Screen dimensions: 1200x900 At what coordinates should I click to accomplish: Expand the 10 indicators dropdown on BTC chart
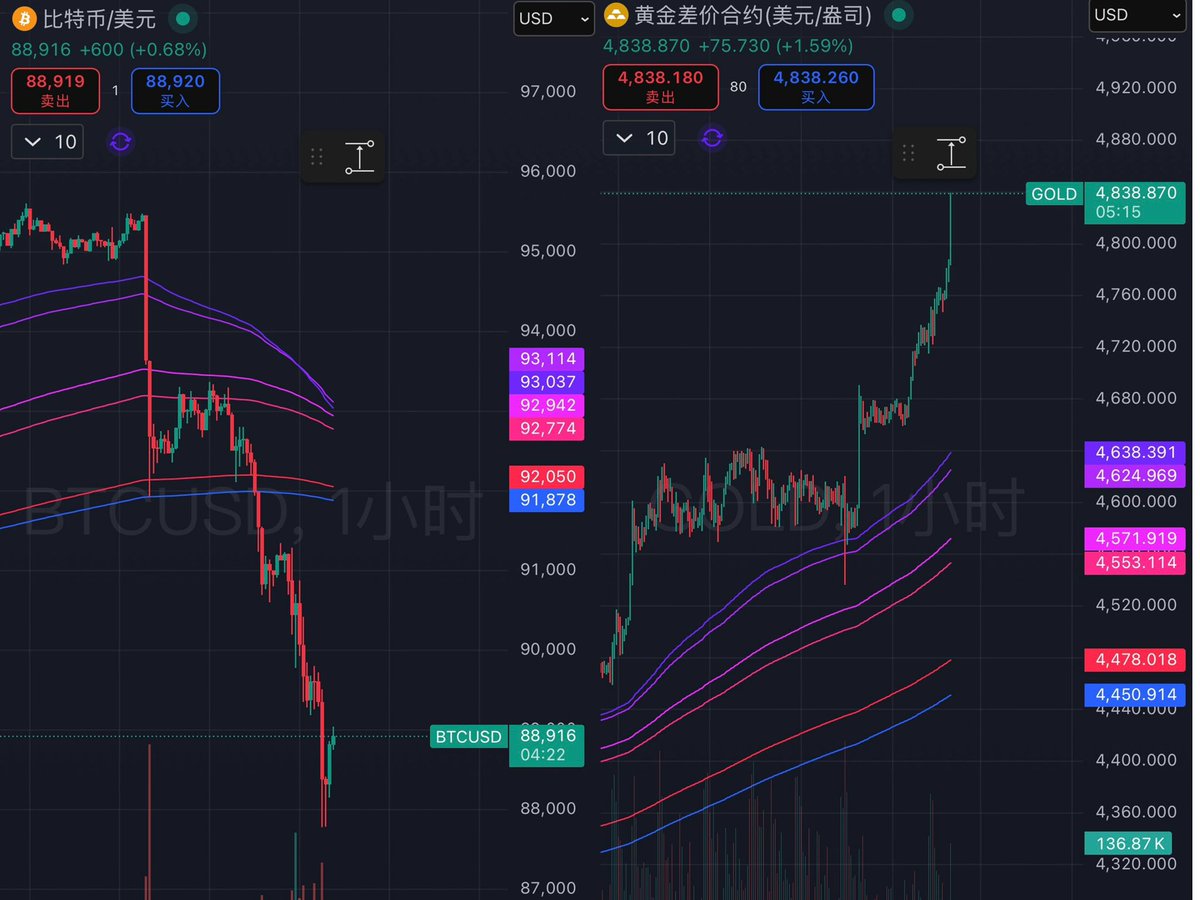[48, 142]
